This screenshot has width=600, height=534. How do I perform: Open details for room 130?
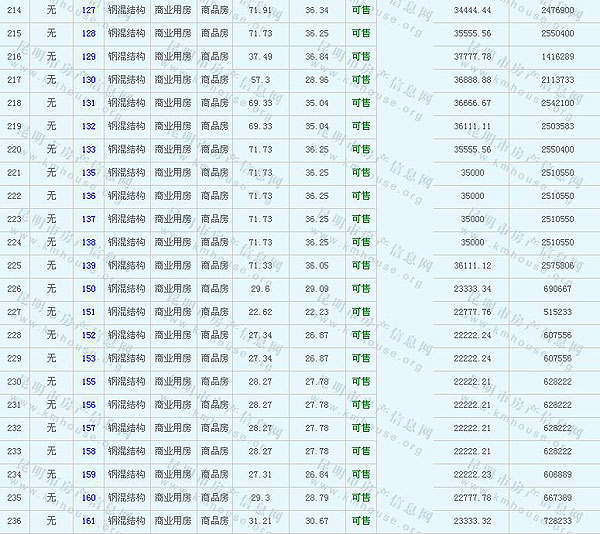tap(89, 80)
